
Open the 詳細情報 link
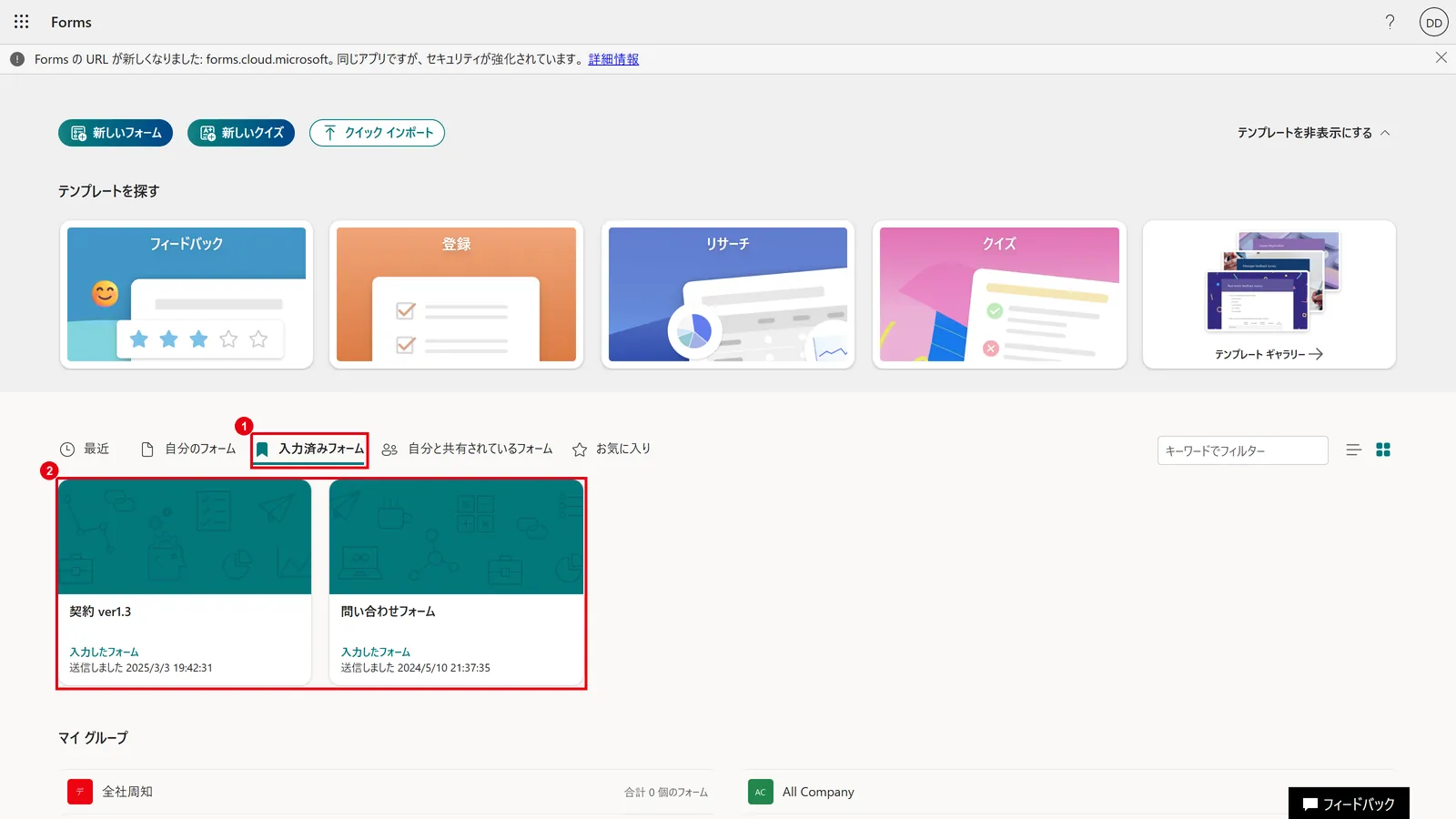[613, 59]
